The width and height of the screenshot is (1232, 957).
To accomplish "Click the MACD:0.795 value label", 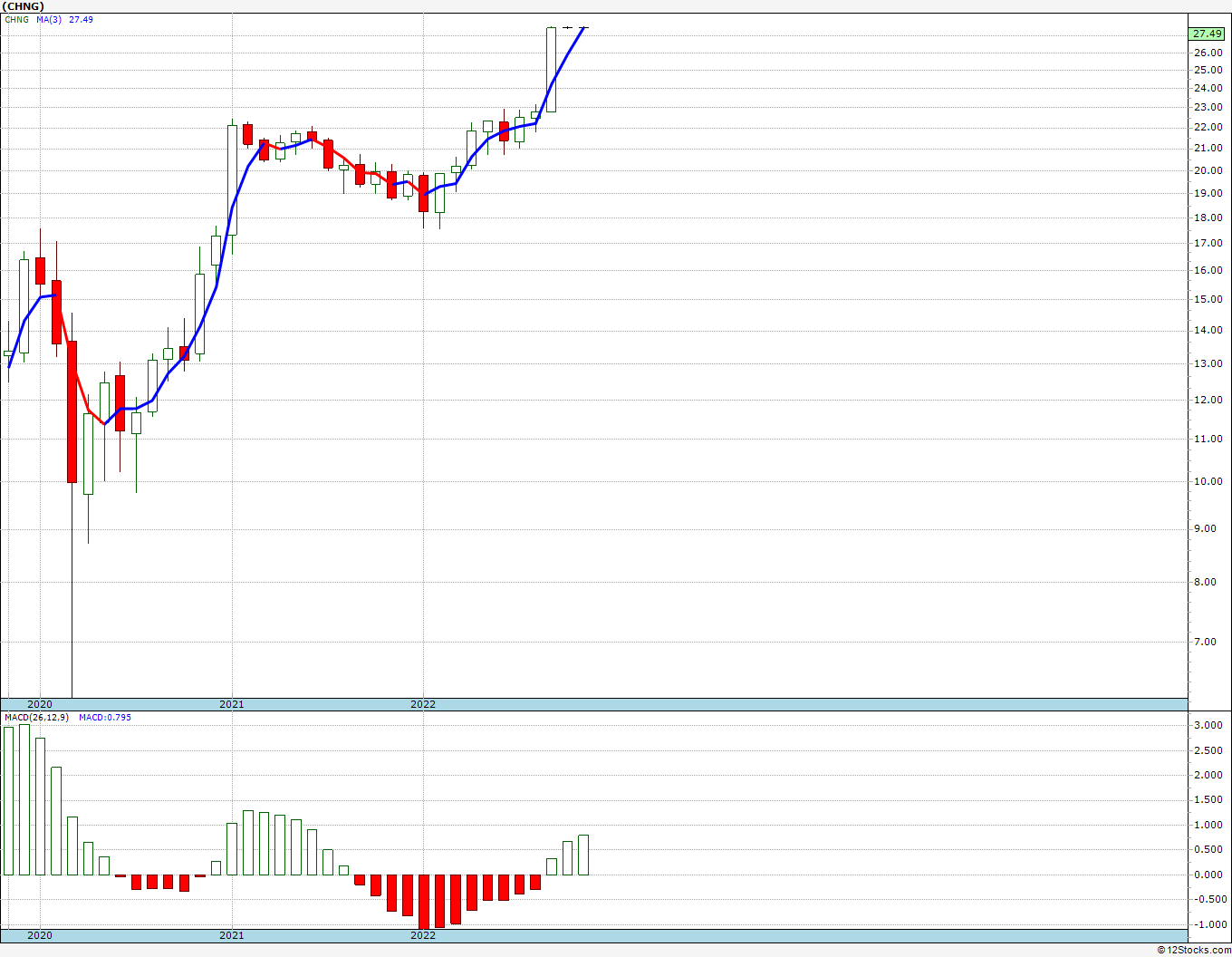I will coord(105,718).
